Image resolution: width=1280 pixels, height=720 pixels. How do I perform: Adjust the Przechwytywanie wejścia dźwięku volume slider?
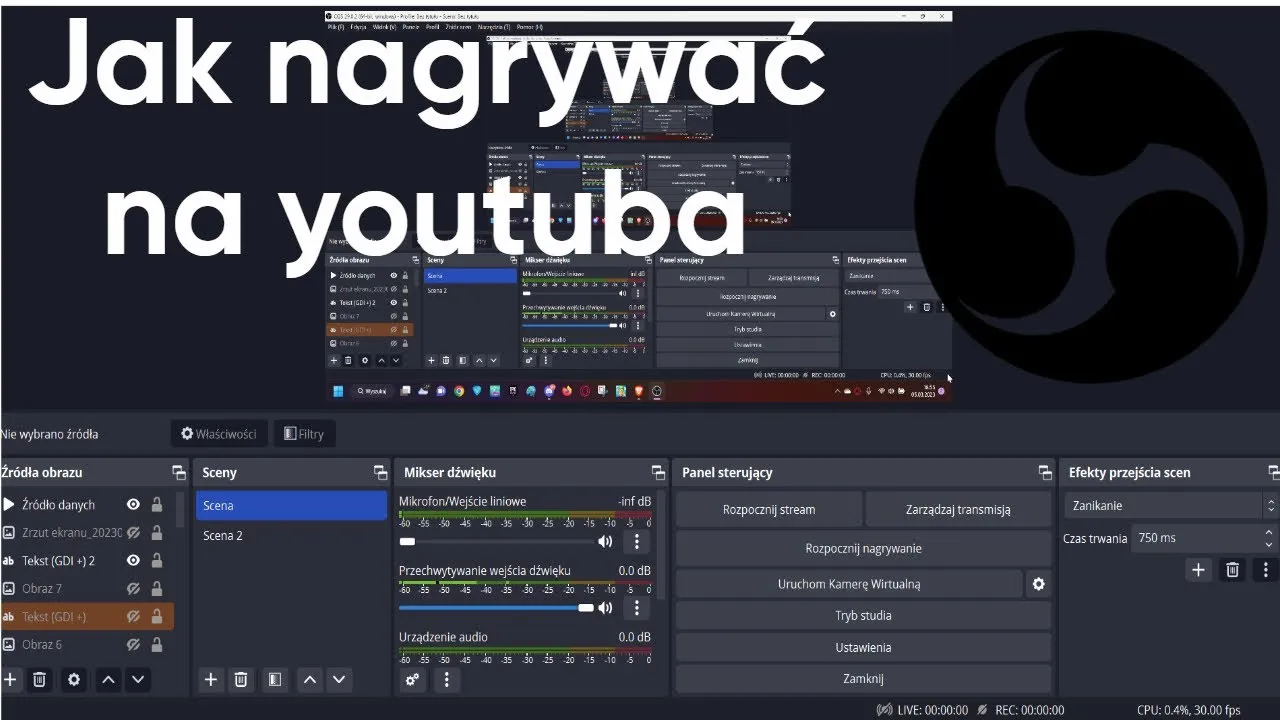[x=495, y=608]
